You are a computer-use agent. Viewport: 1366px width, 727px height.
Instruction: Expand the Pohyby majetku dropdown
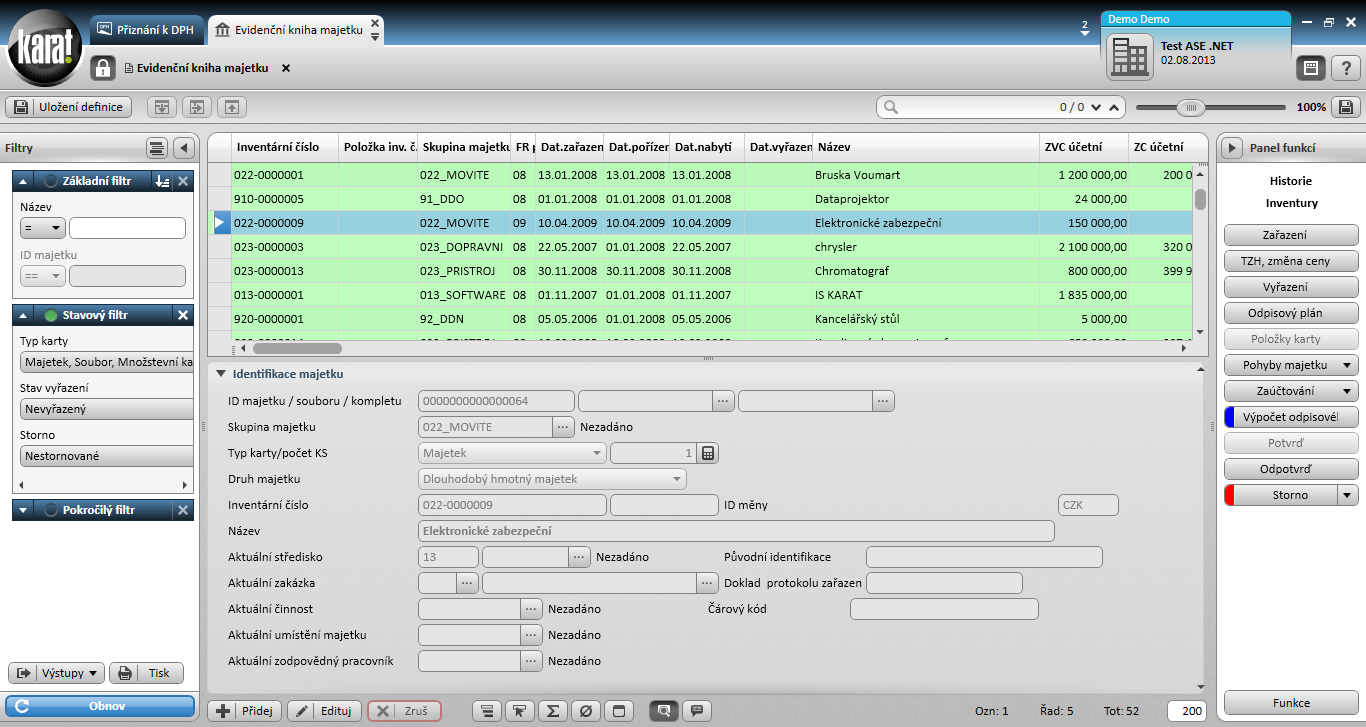[1348, 365]
